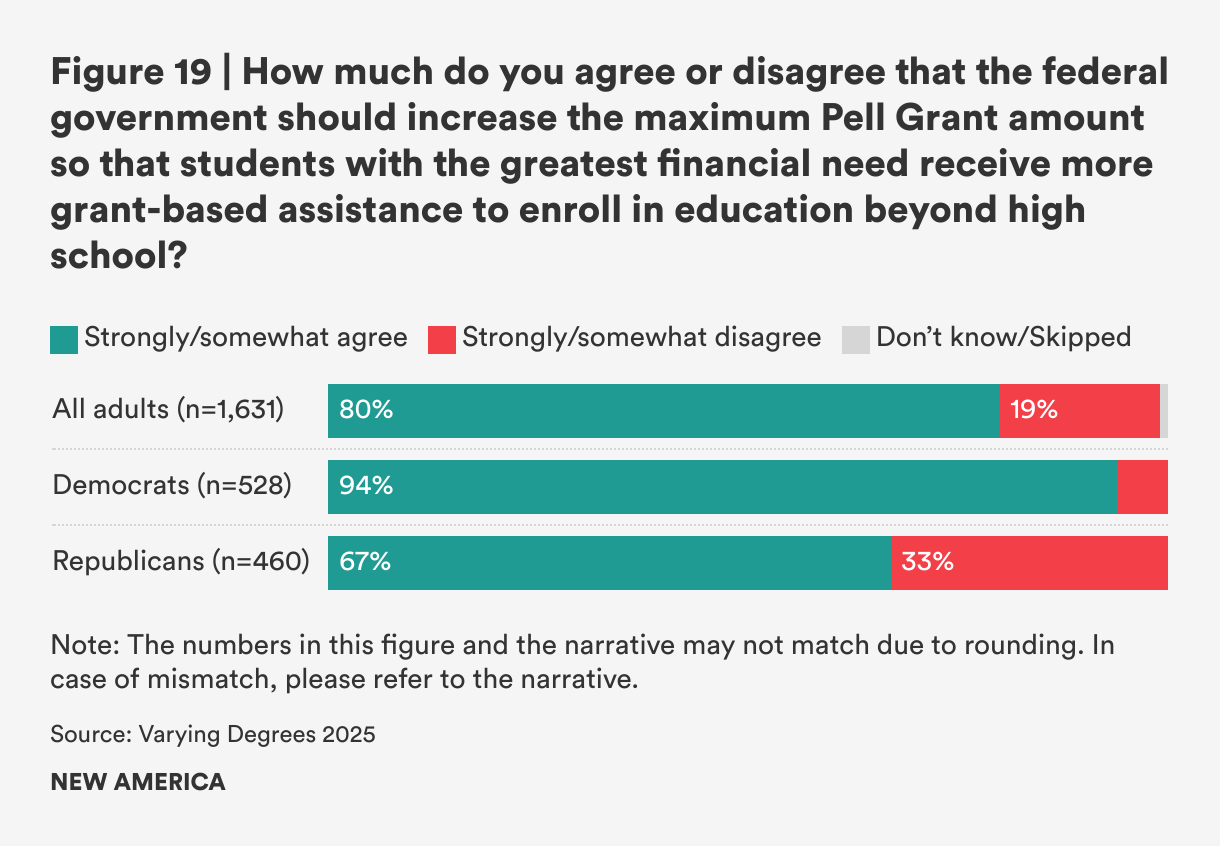Click the Republicans 33% red bar
Image resolution: width=1220 pixels, height=846 pixels.
(1030, 563)
